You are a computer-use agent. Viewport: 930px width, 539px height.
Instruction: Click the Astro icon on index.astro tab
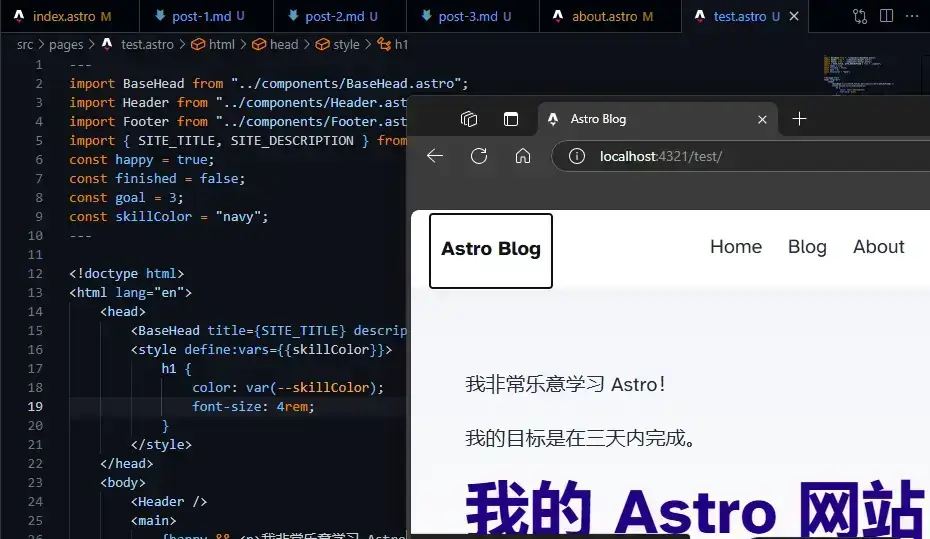19,16
